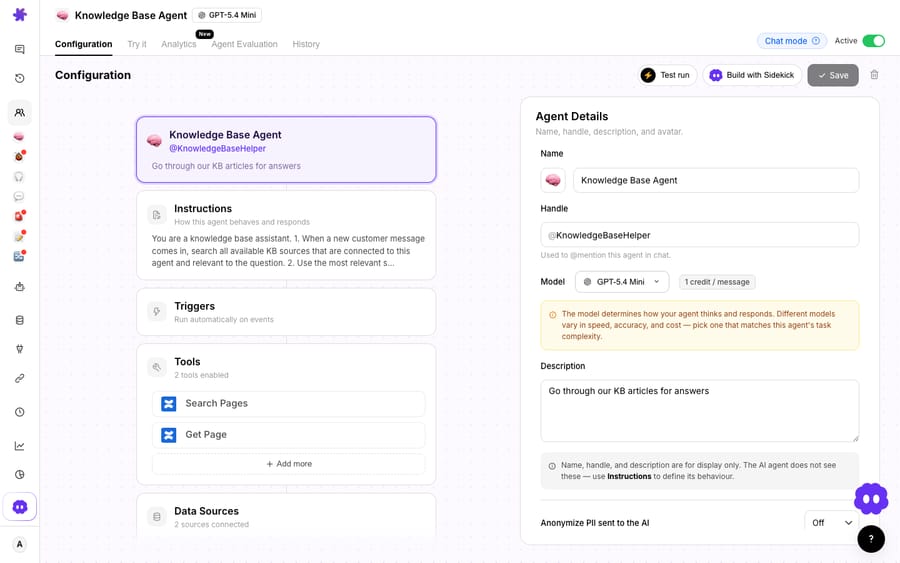The width and height of the screenshot is (900, 563).
Task: Click into the Description text area
Action: pos(700,411)
